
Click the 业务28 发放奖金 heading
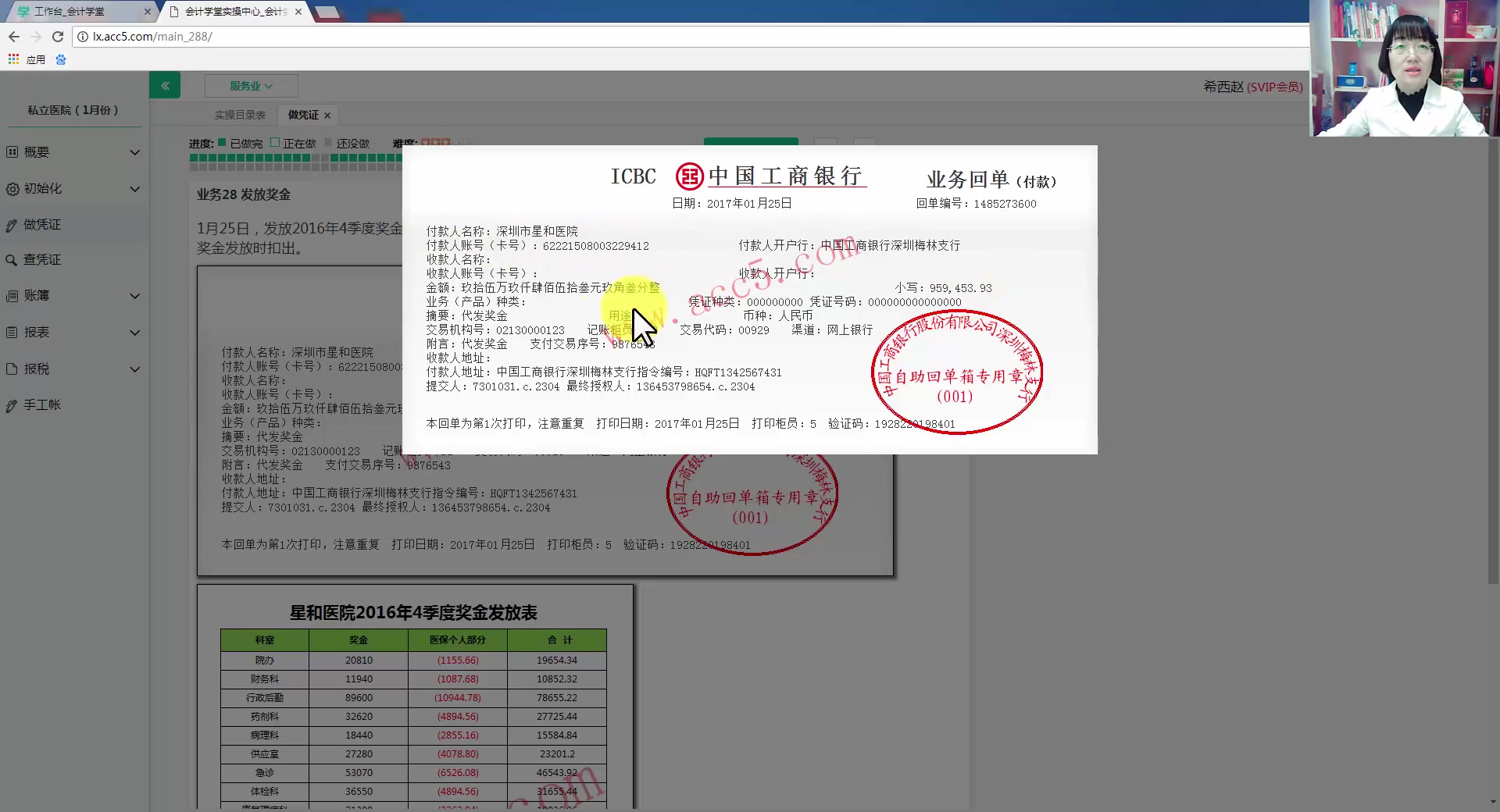(x=243, y=194)
